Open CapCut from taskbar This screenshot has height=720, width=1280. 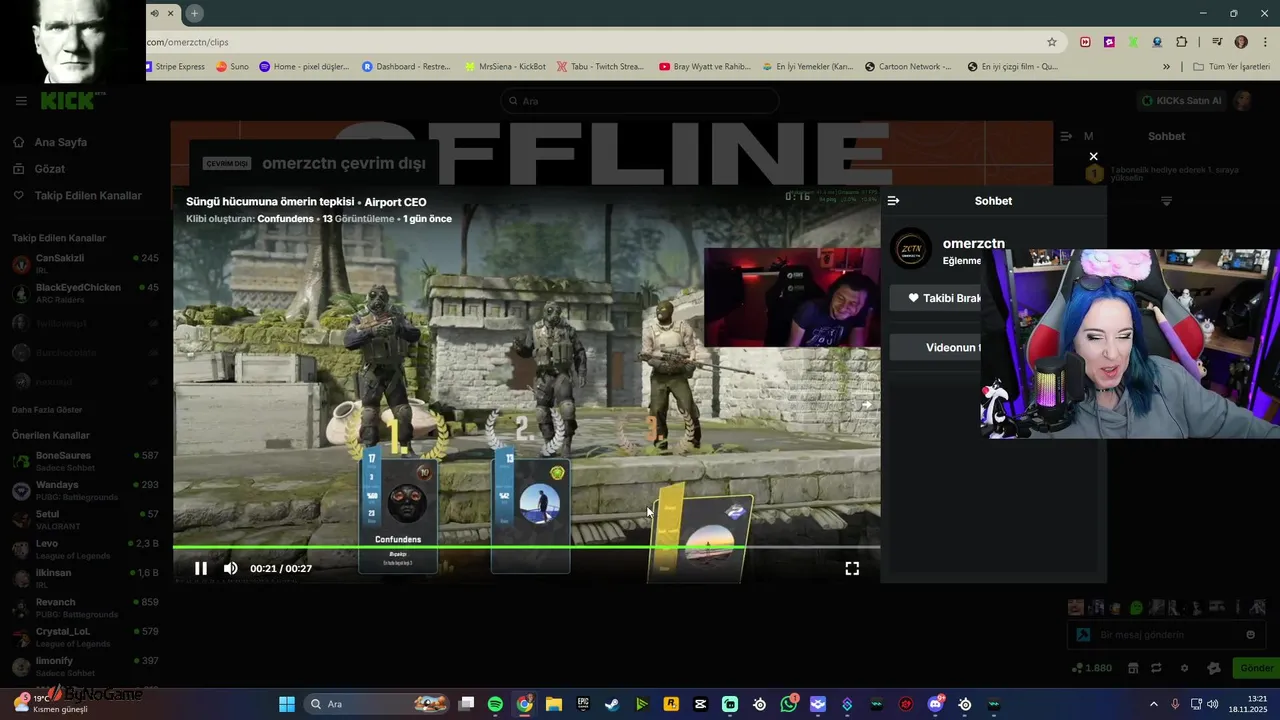[x=700, y=704]
